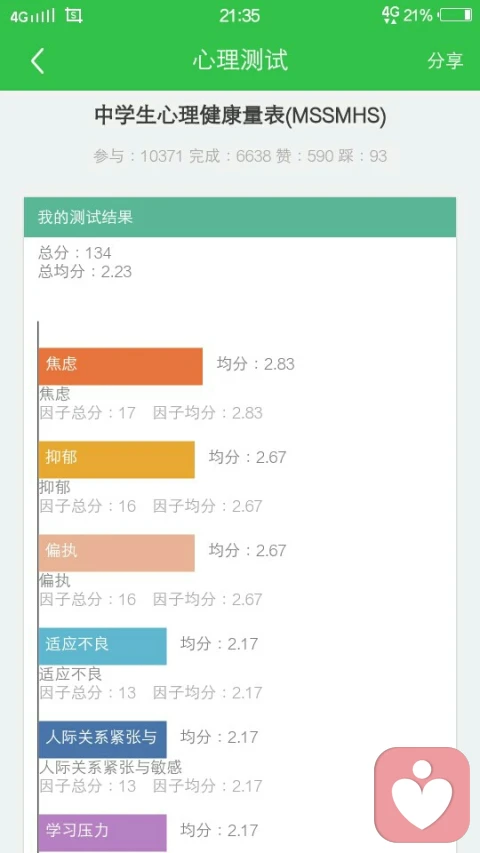
Task: Select the yellow 抑郁 bar
Action: [x=116, y=460]
